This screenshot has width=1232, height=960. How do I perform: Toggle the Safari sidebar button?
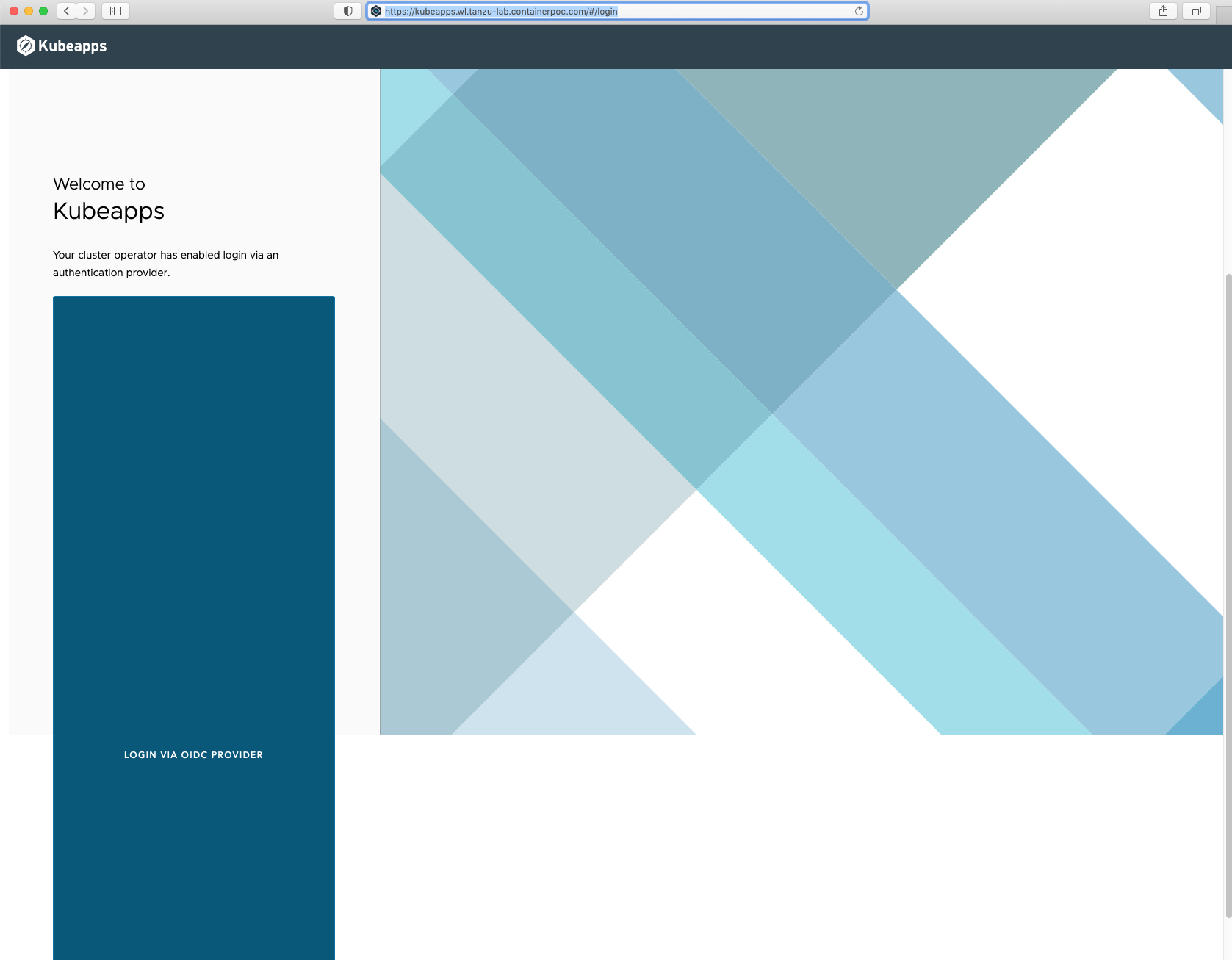(x=115, y=11)
